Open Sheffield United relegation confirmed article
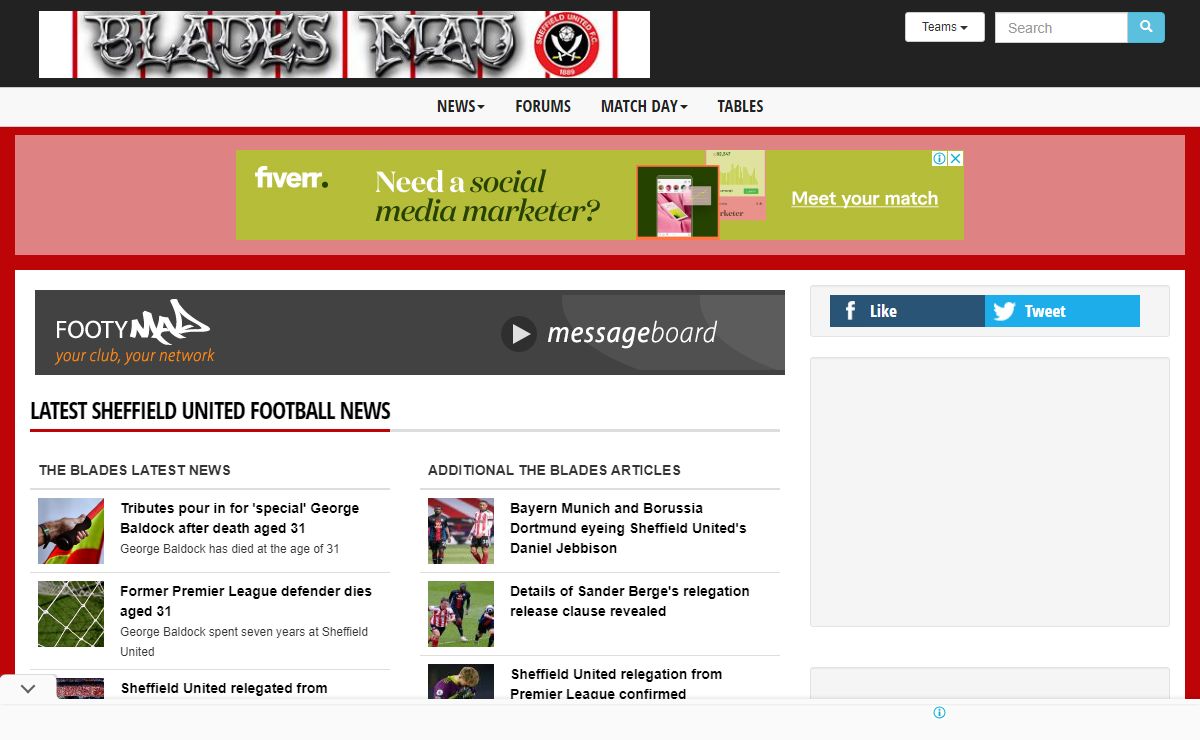This screenshot has width=1200, height=740. pyautogui.click(x=616, y=684)
